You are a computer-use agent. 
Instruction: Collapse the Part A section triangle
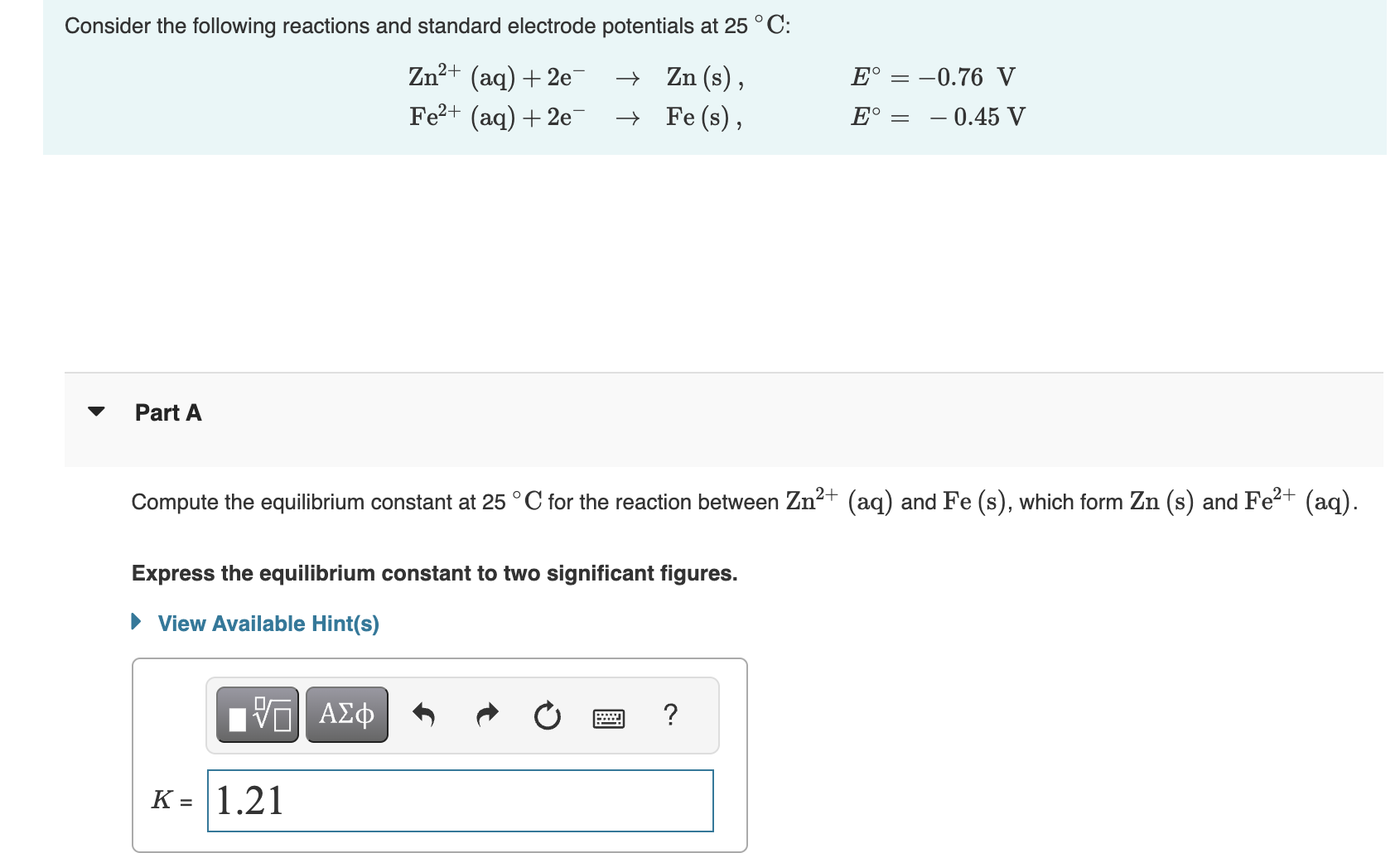tap(97, 412)
